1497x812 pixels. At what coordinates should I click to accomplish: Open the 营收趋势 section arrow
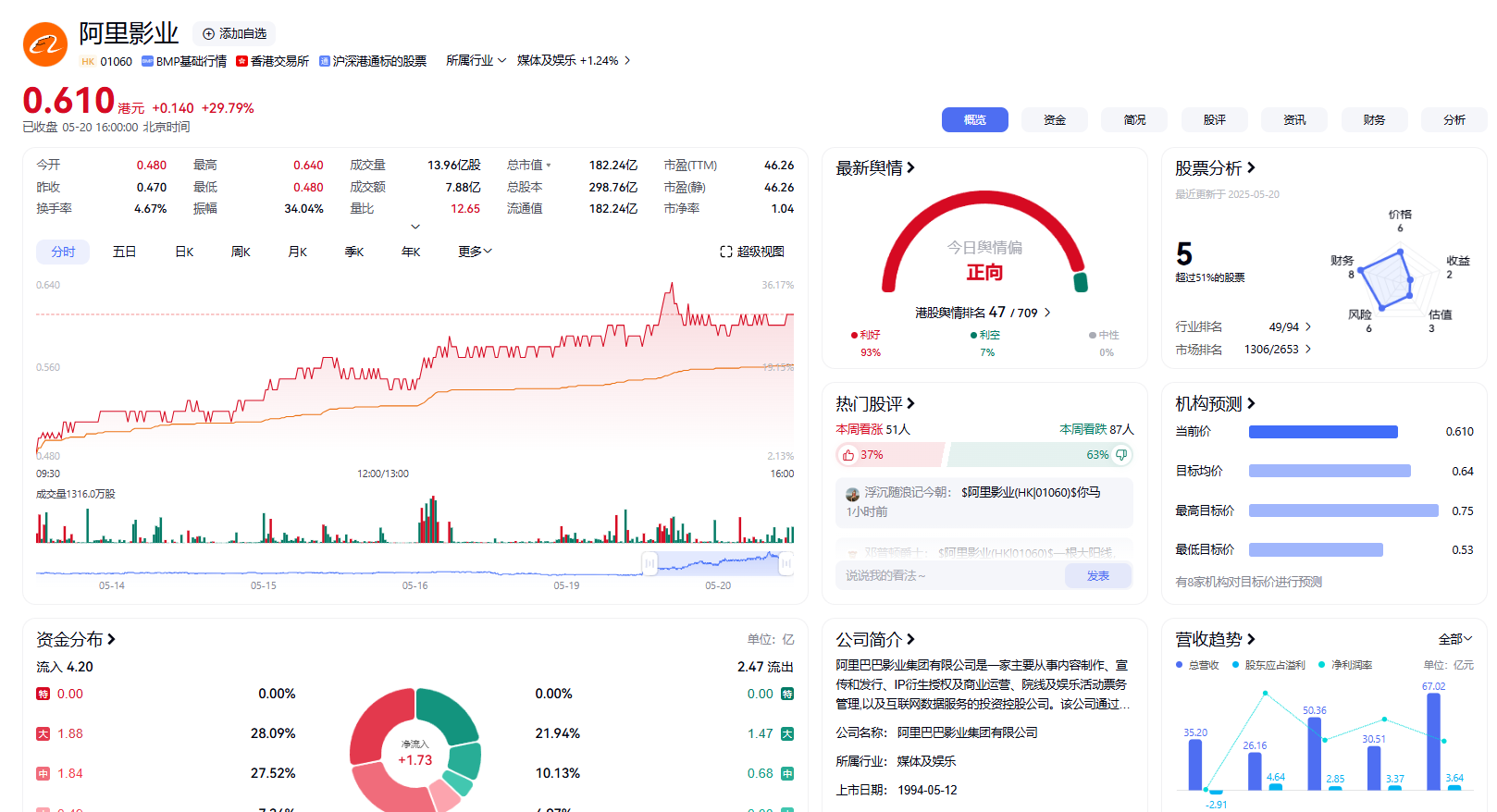pyautogui.click(x=1251, y=639)
